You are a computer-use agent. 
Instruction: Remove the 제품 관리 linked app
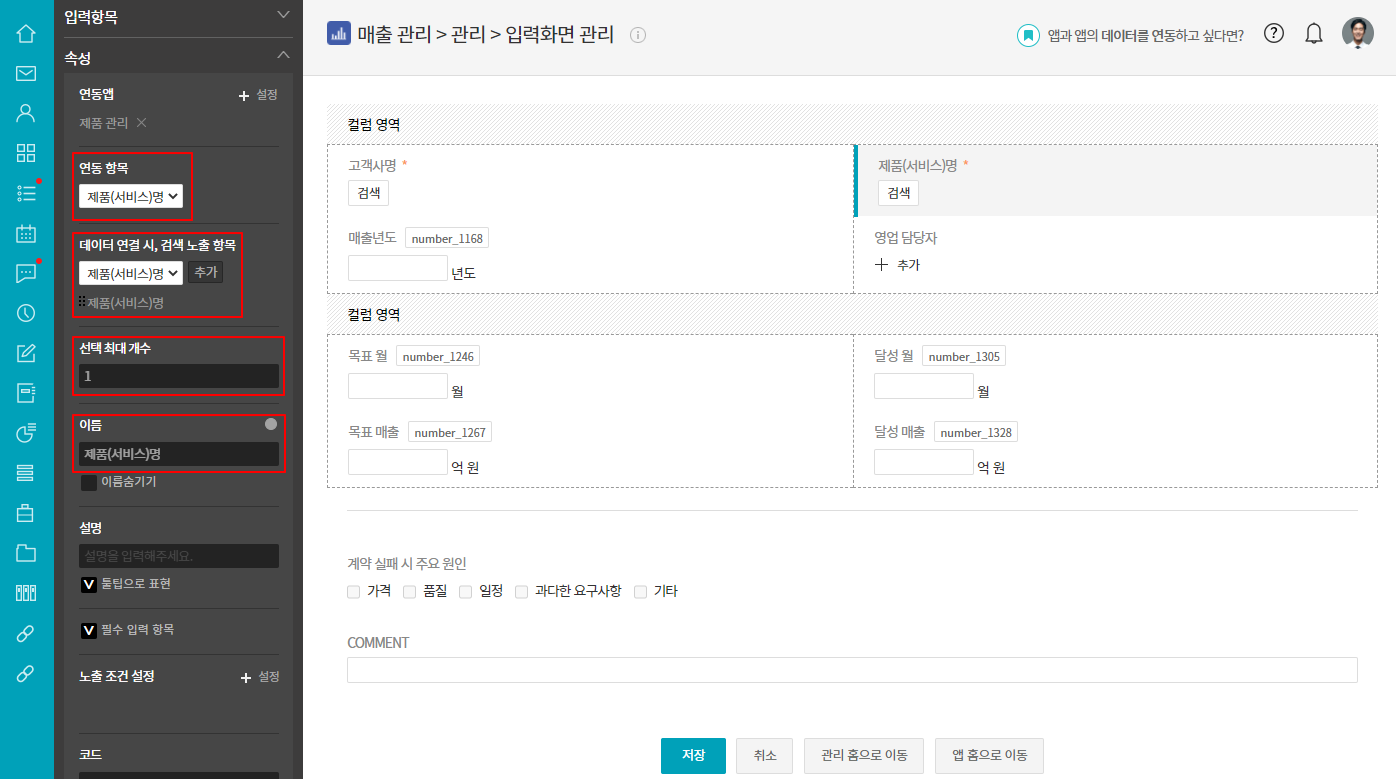pos(141,123)
